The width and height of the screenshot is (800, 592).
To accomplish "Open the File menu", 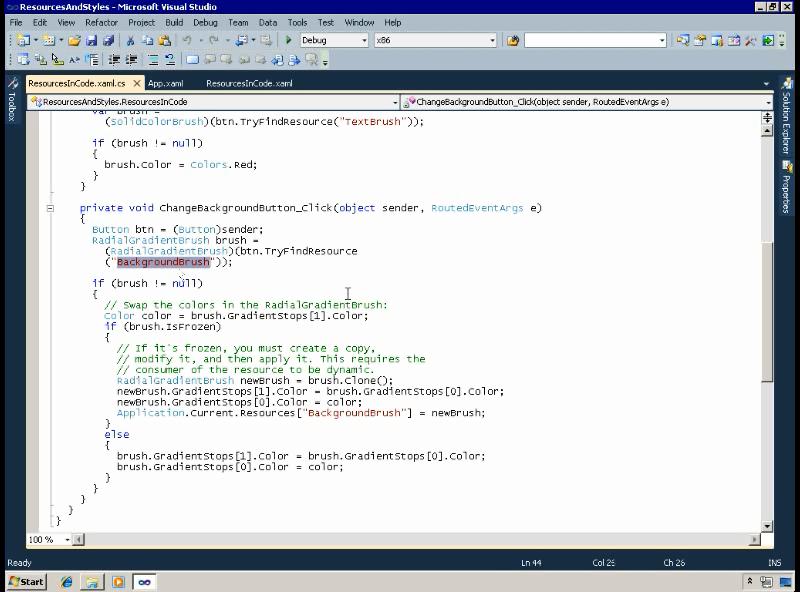I will click(x=16, y=22).
